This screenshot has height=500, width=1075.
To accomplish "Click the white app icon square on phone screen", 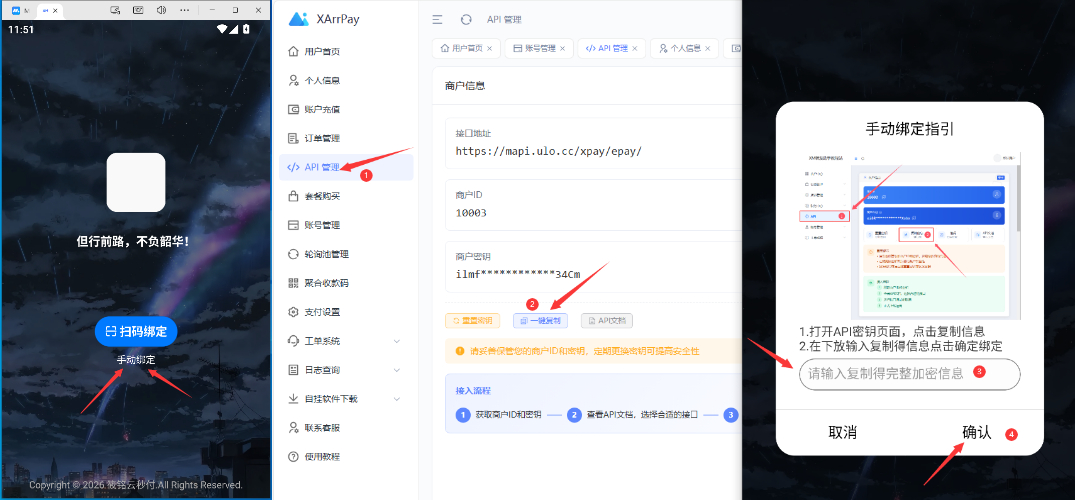I will click(136, 182).
